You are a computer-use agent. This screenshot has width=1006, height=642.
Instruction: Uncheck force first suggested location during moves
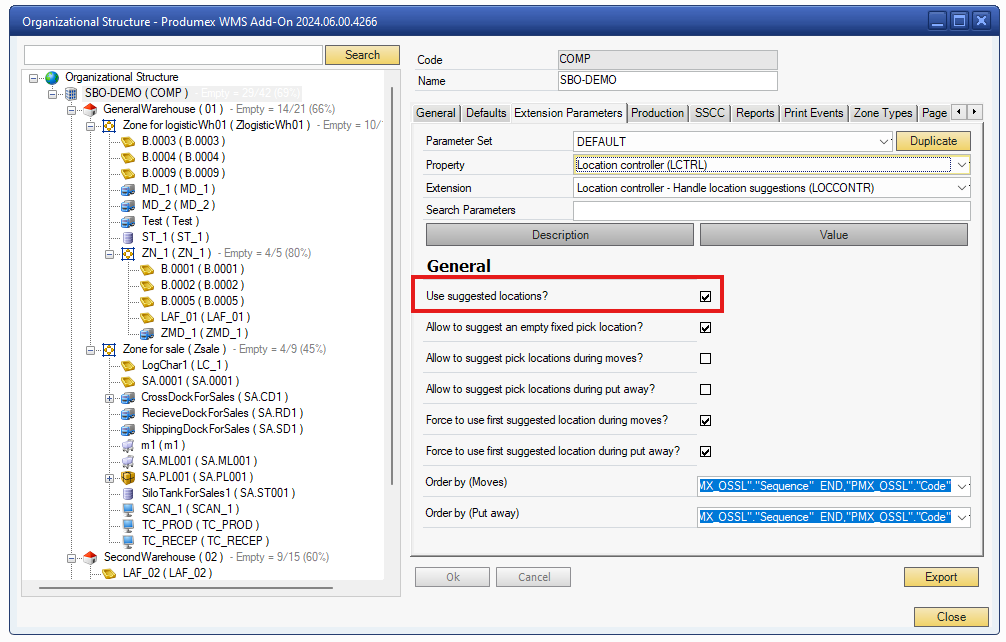pyautogui.click(x=706, y=420)
